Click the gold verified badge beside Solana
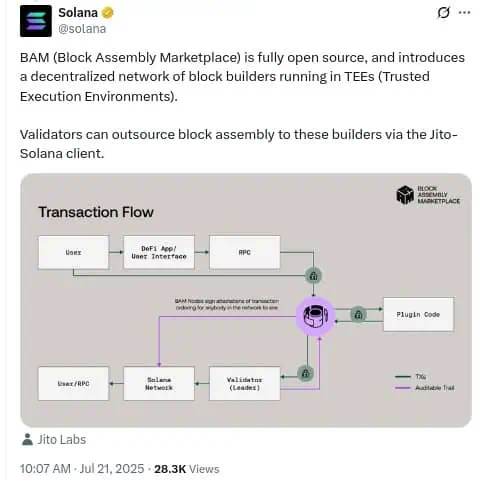 tap(107, 13)
